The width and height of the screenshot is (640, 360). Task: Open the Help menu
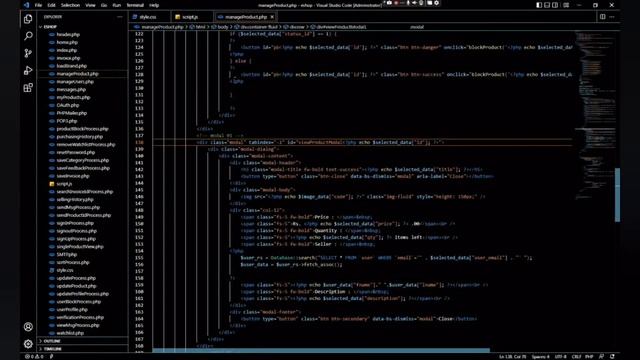(x=154, y=5)
